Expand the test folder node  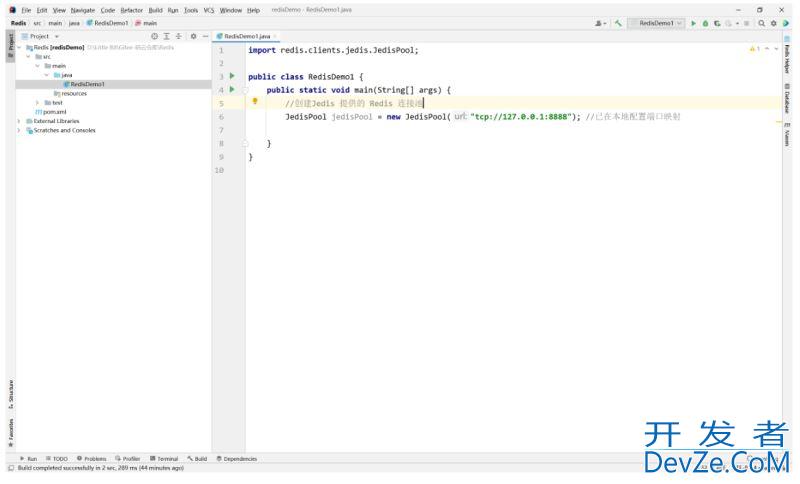pyautogui.click(x=38, y=103)
